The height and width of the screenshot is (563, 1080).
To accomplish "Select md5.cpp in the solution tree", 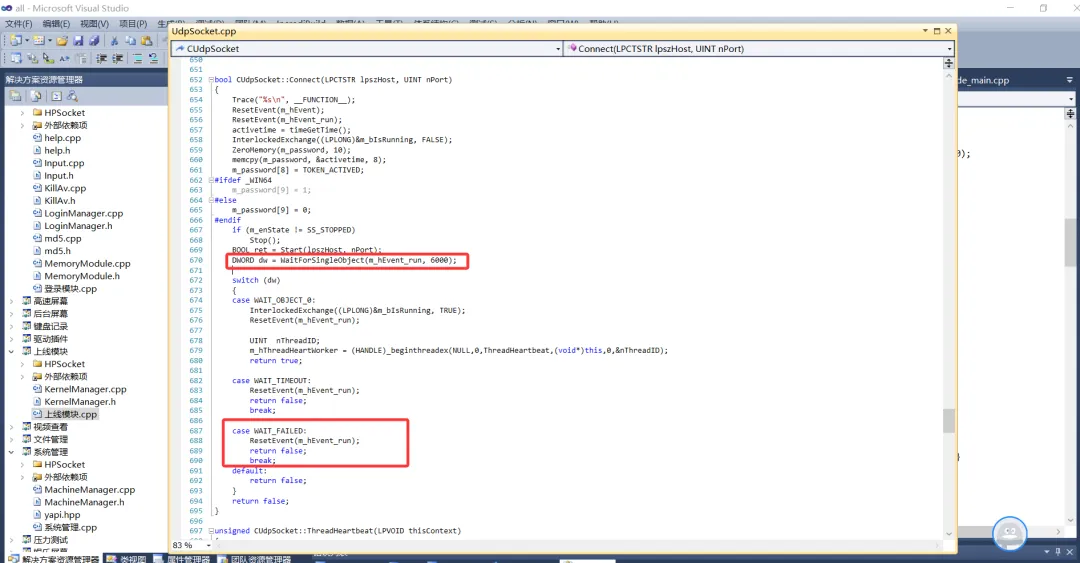I will click(x=63, y=238).
